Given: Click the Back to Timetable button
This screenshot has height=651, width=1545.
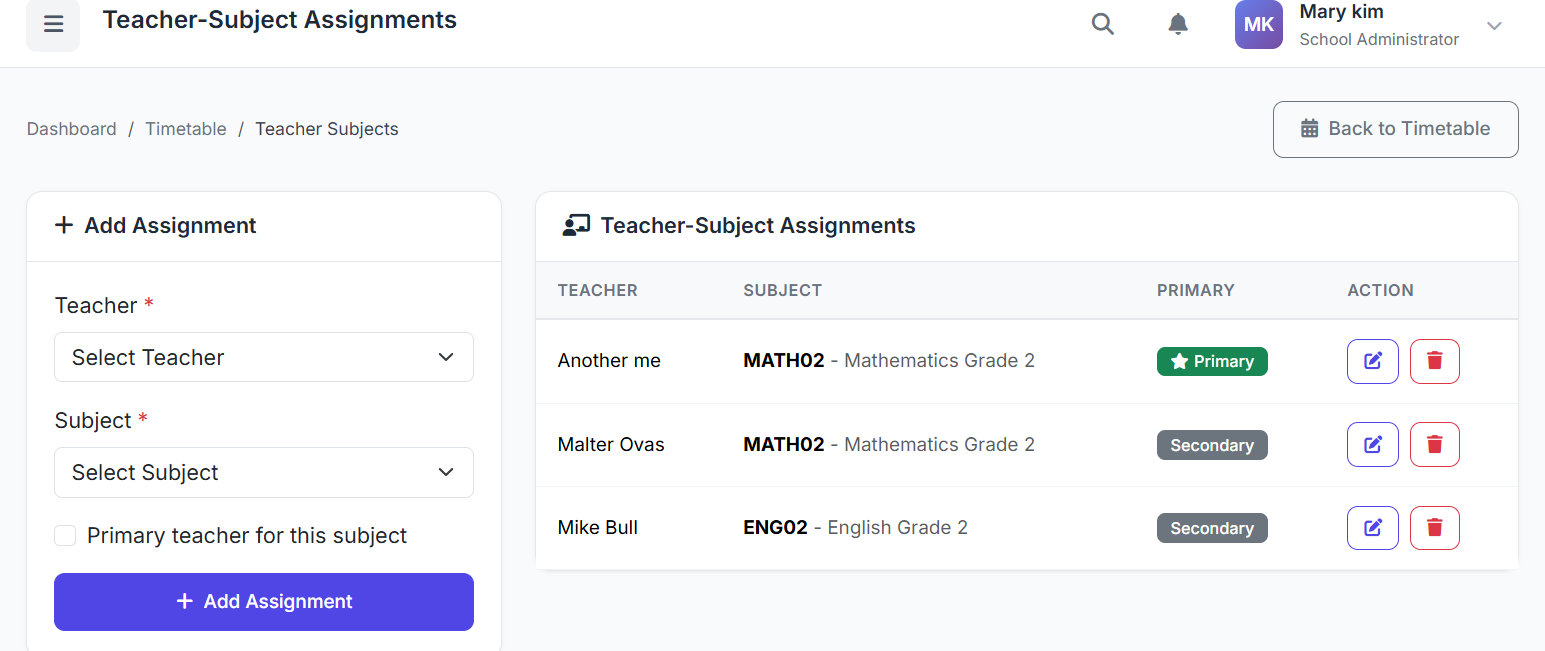Looking at the screenshot, I should pyautogui.click(x=1395, y=129).
